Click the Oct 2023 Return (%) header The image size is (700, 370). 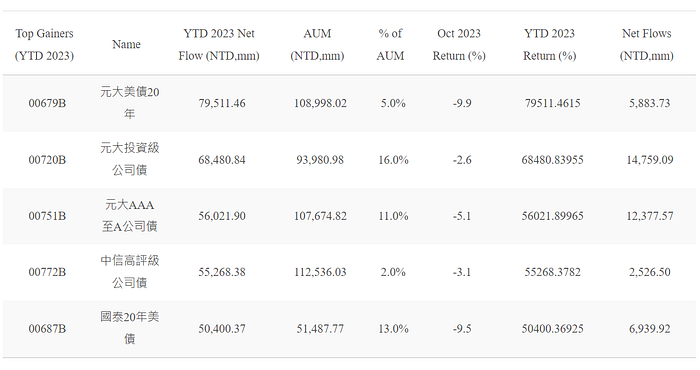pos(459,45)
